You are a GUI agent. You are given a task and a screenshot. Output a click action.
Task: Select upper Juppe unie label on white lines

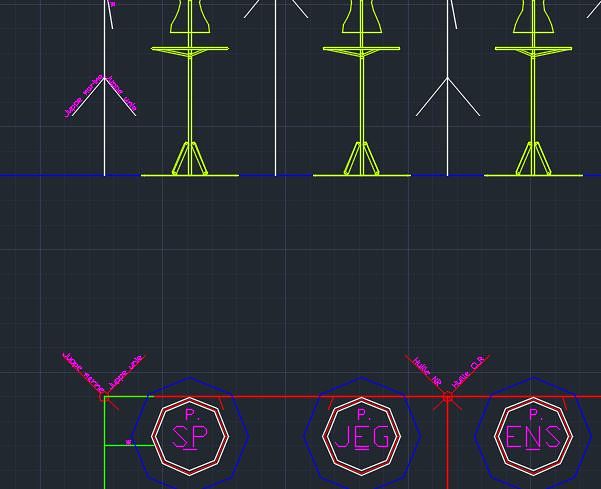pos(123,94)
